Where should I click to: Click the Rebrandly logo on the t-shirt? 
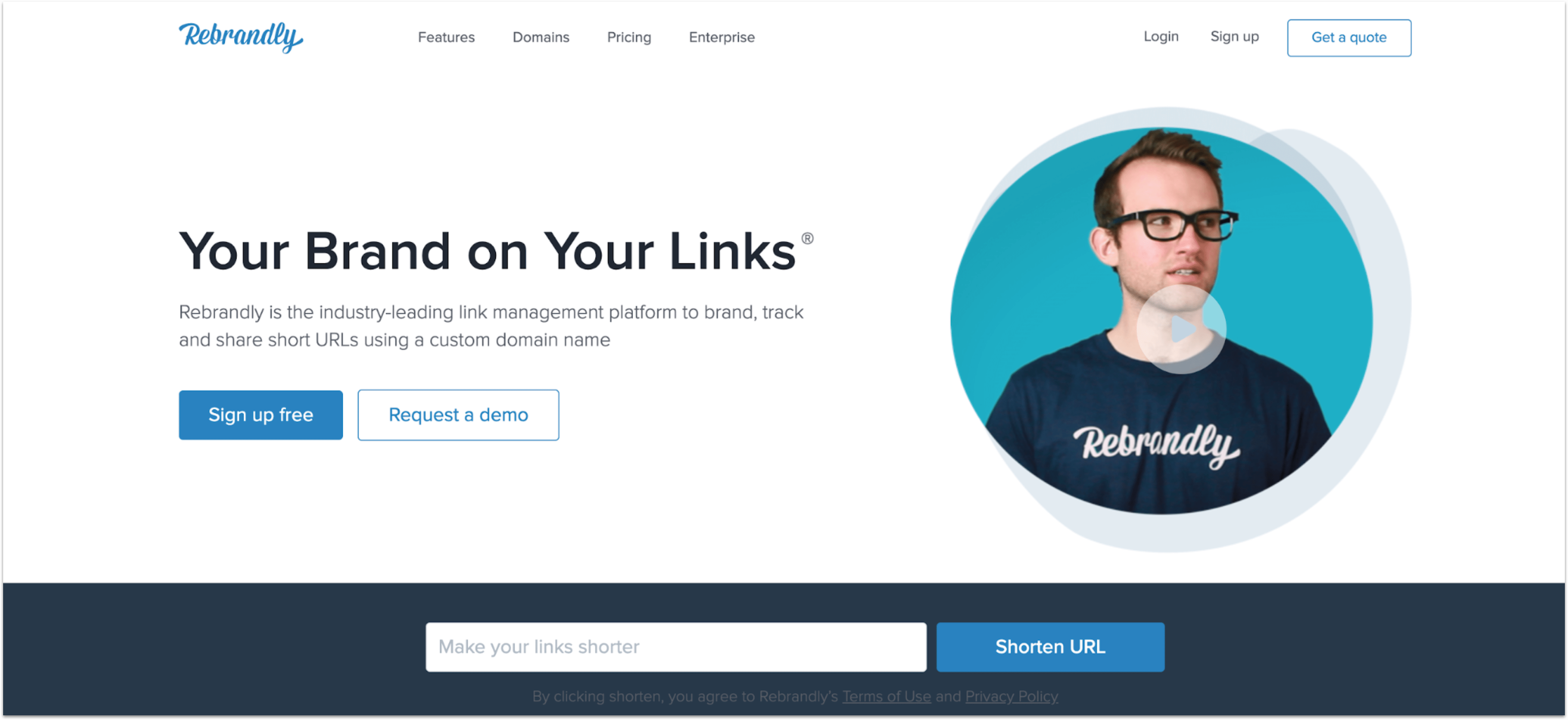[1155, 445]
